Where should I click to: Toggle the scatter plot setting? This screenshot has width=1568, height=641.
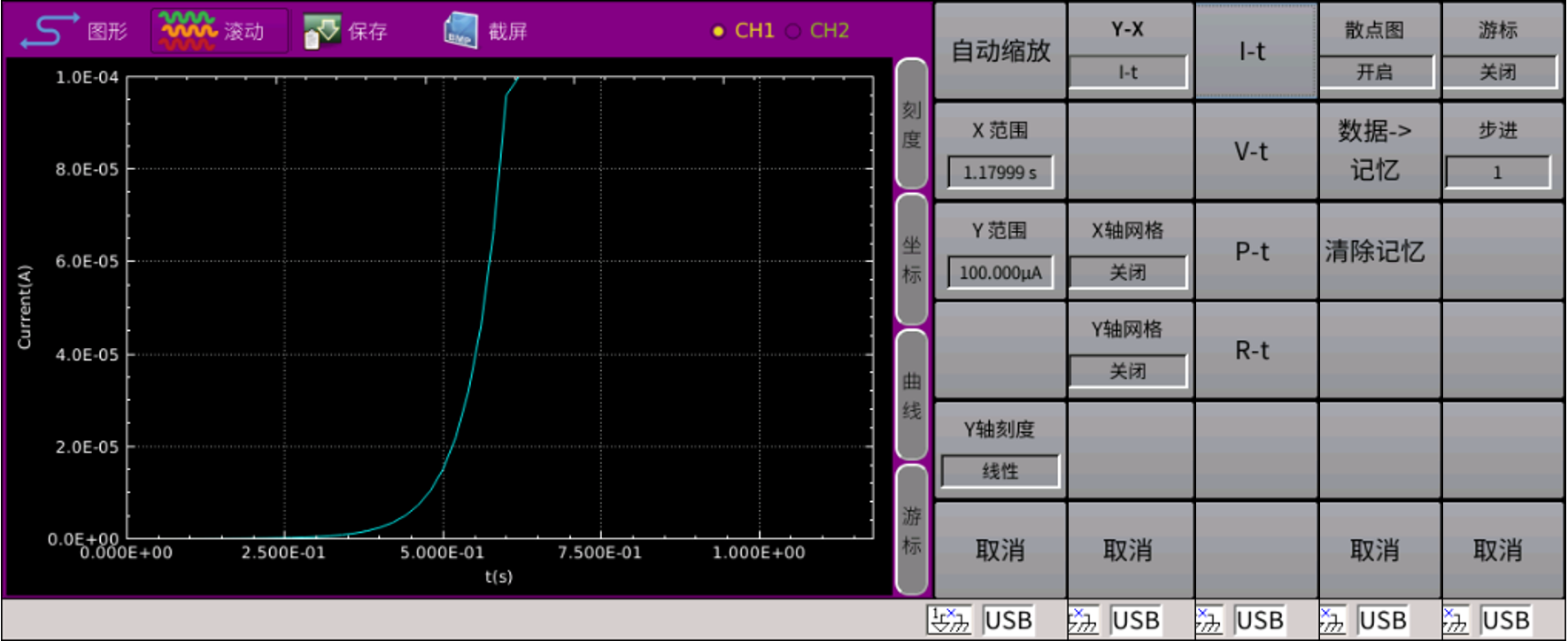pos(1375,72)
